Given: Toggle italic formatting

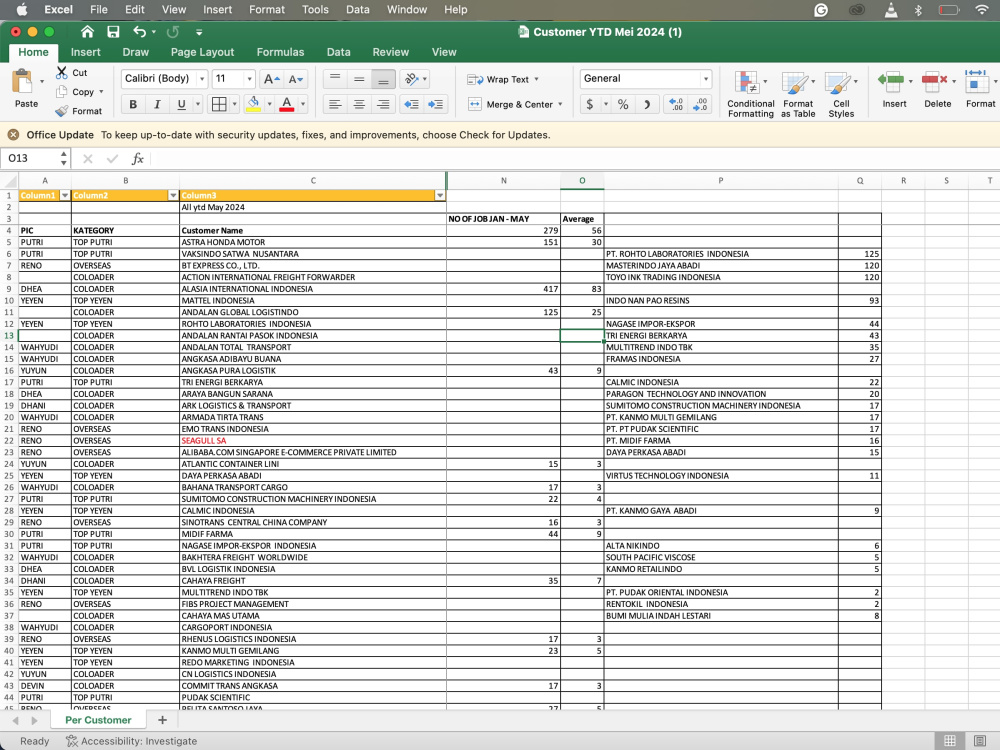Looking at the screenshot, I should click(x=157, y=104).
